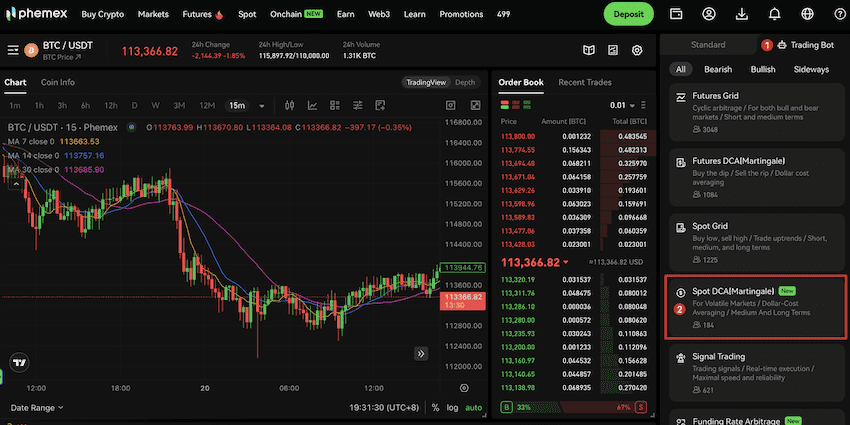Screen dimensions: 850x425
Task: Open the Buy Crypto menu
Action: pyautogui.click(x=102, y=14)
